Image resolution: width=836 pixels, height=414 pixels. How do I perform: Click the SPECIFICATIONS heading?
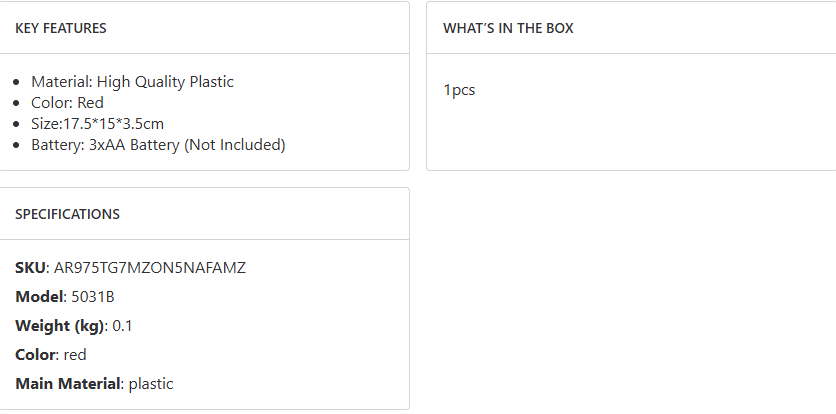point(67,214)
